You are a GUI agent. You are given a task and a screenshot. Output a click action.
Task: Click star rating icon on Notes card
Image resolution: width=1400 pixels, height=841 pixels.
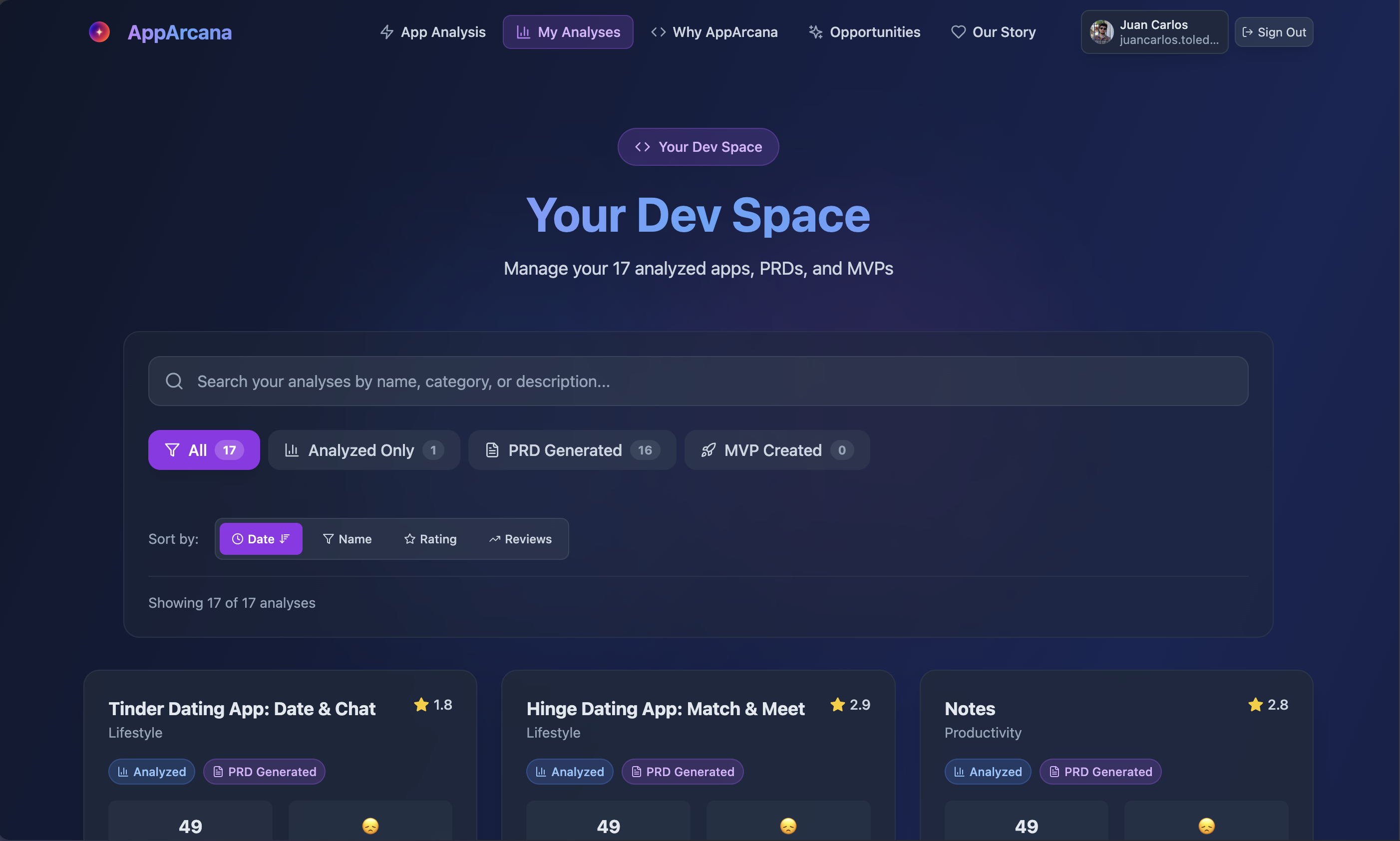point(1256,705)
